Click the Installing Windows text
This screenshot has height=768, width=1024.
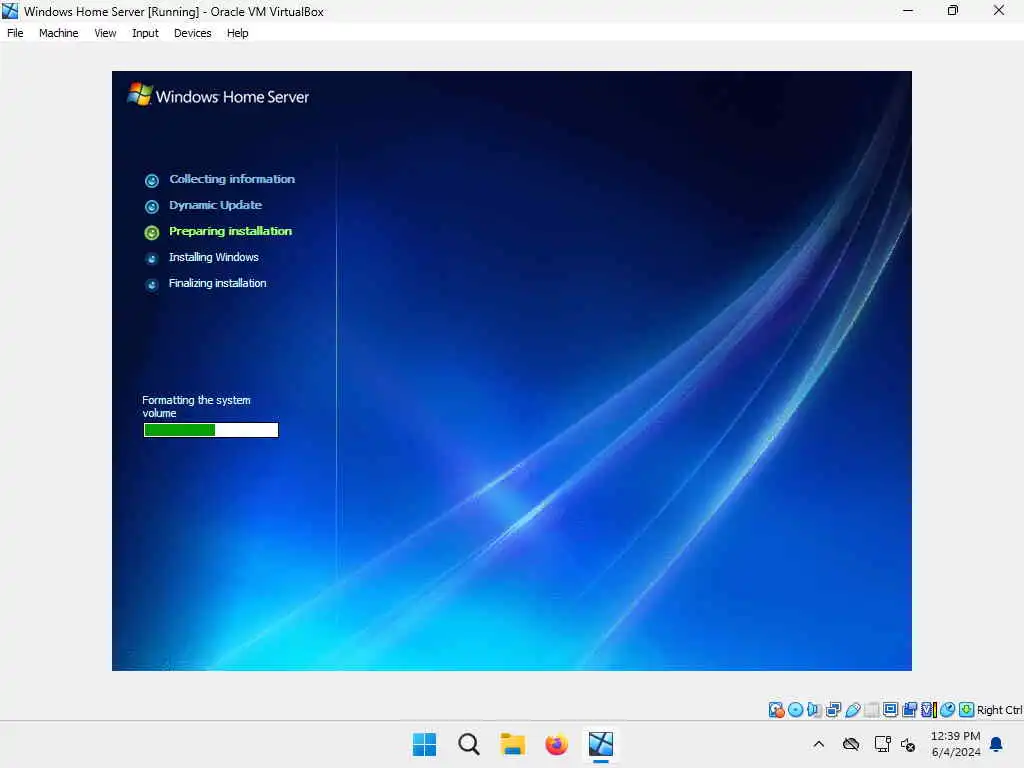214,257
